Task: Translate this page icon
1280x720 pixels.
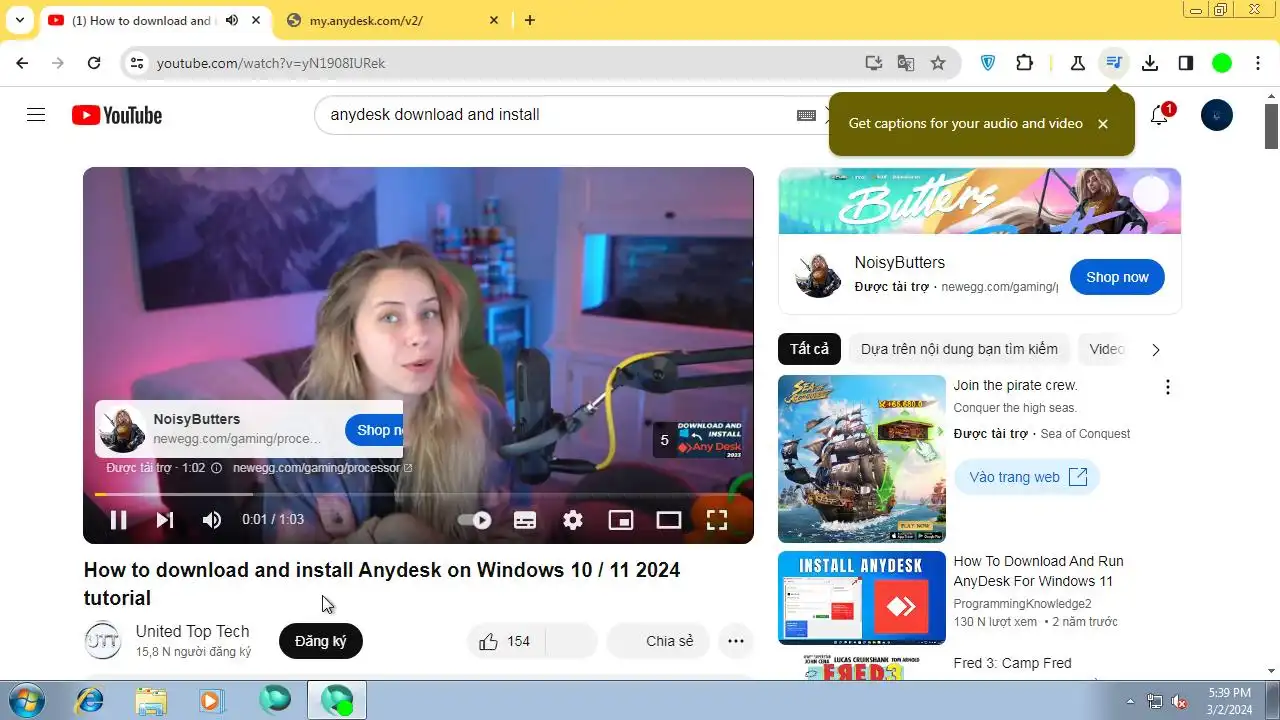Action: click(x=906, y=63)
